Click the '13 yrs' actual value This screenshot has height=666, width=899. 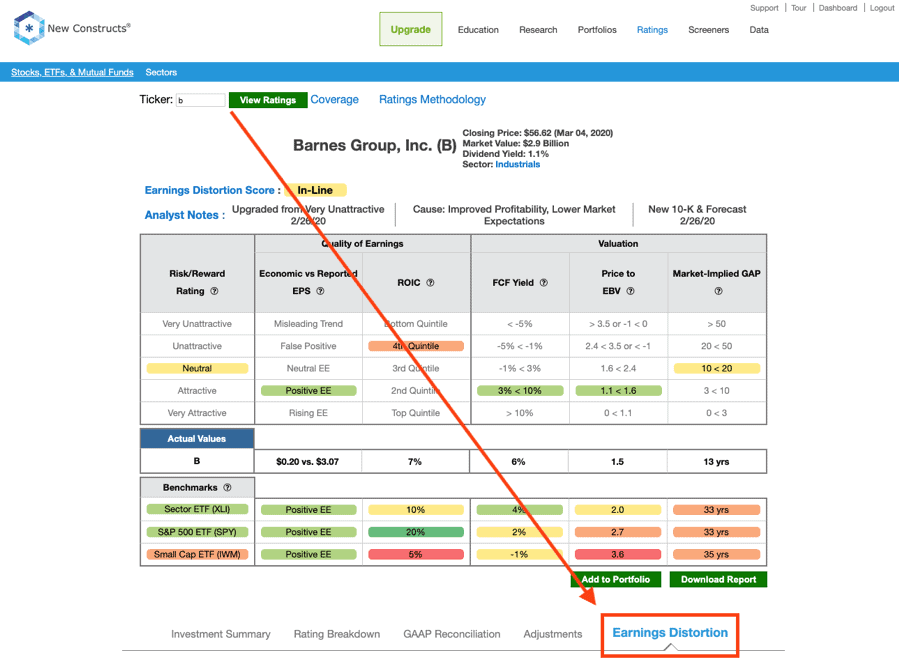(x=717, y=461)
